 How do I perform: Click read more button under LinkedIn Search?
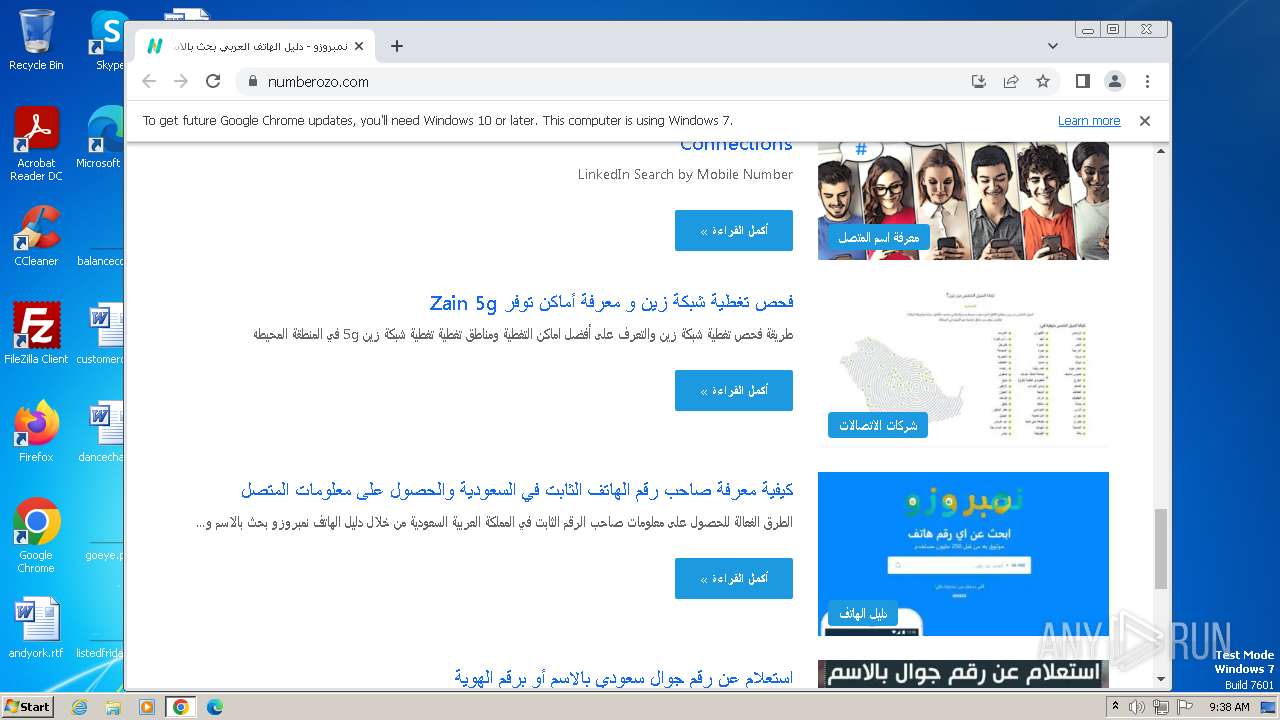(x=734, y=230)
